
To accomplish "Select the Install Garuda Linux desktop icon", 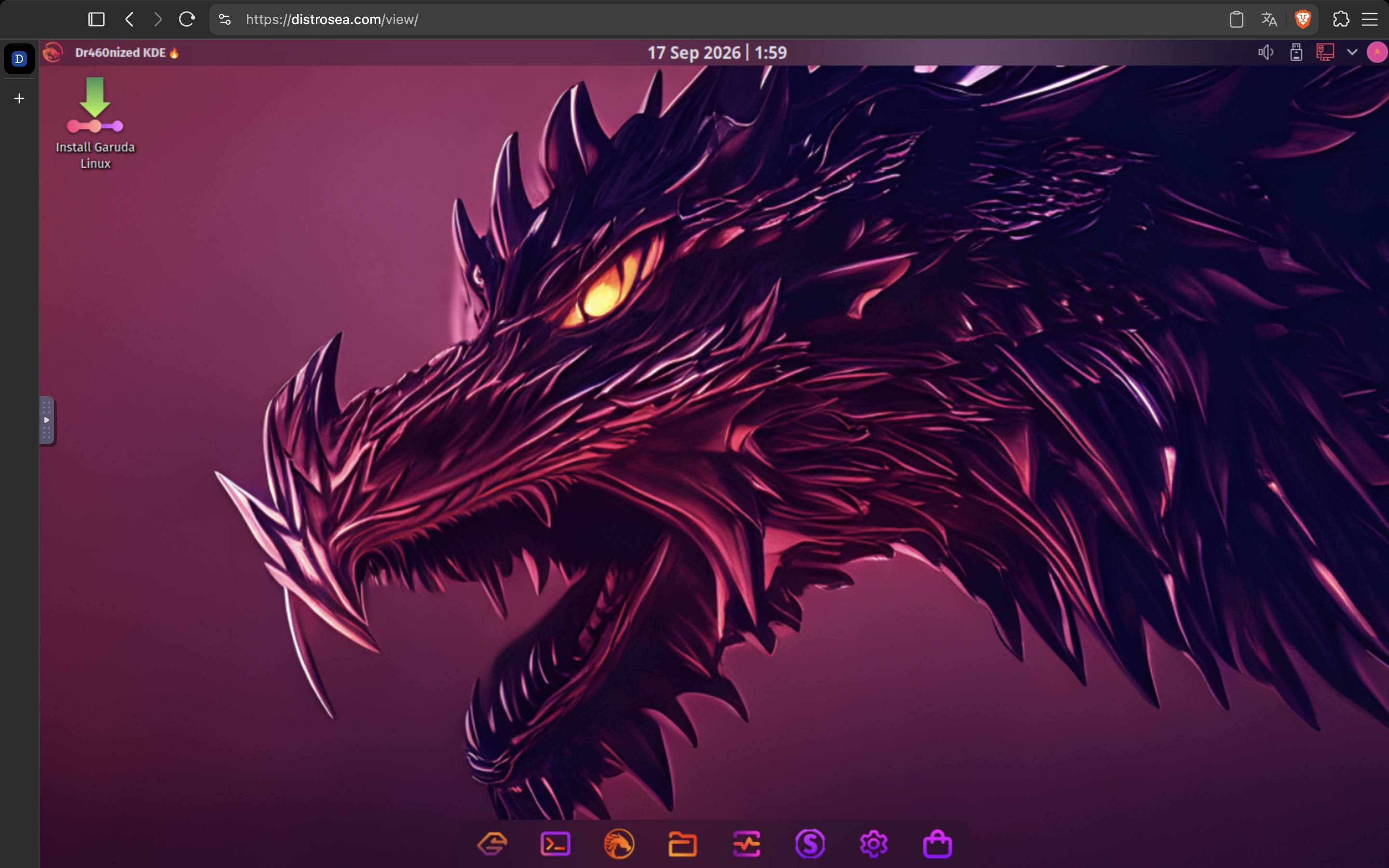I will coord(95,123).
